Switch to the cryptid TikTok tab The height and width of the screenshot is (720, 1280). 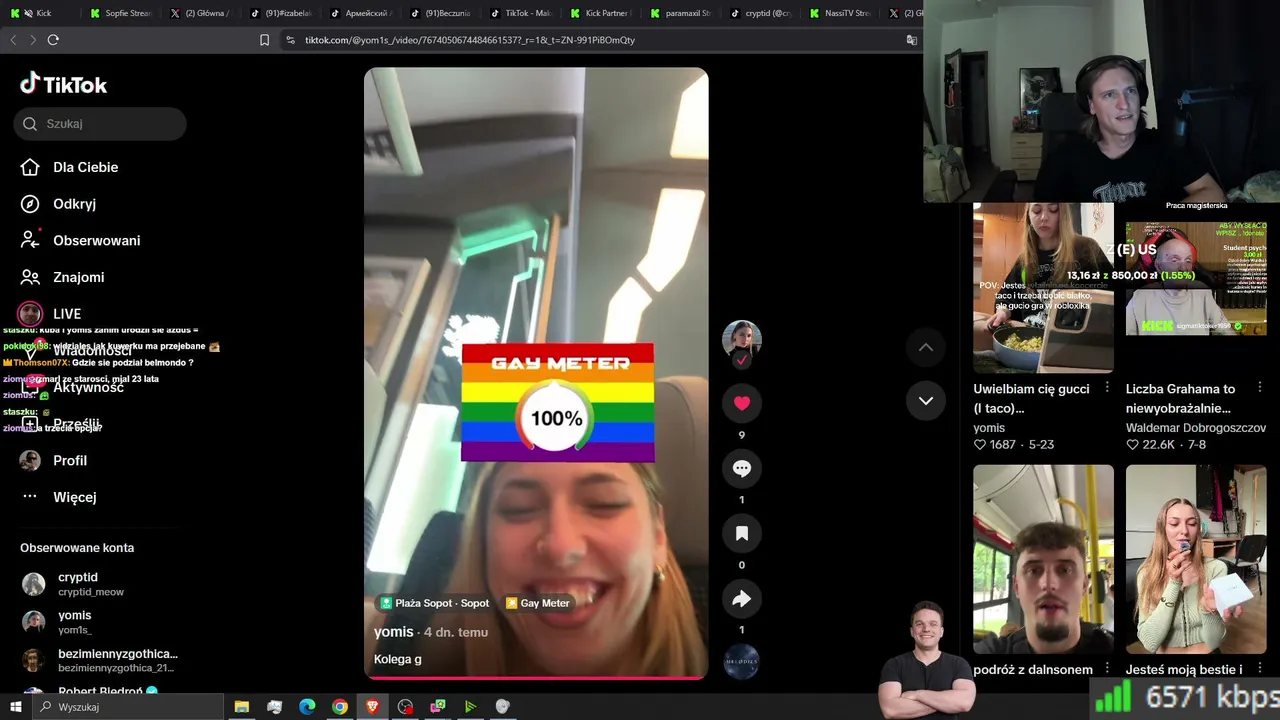[761, 13]
